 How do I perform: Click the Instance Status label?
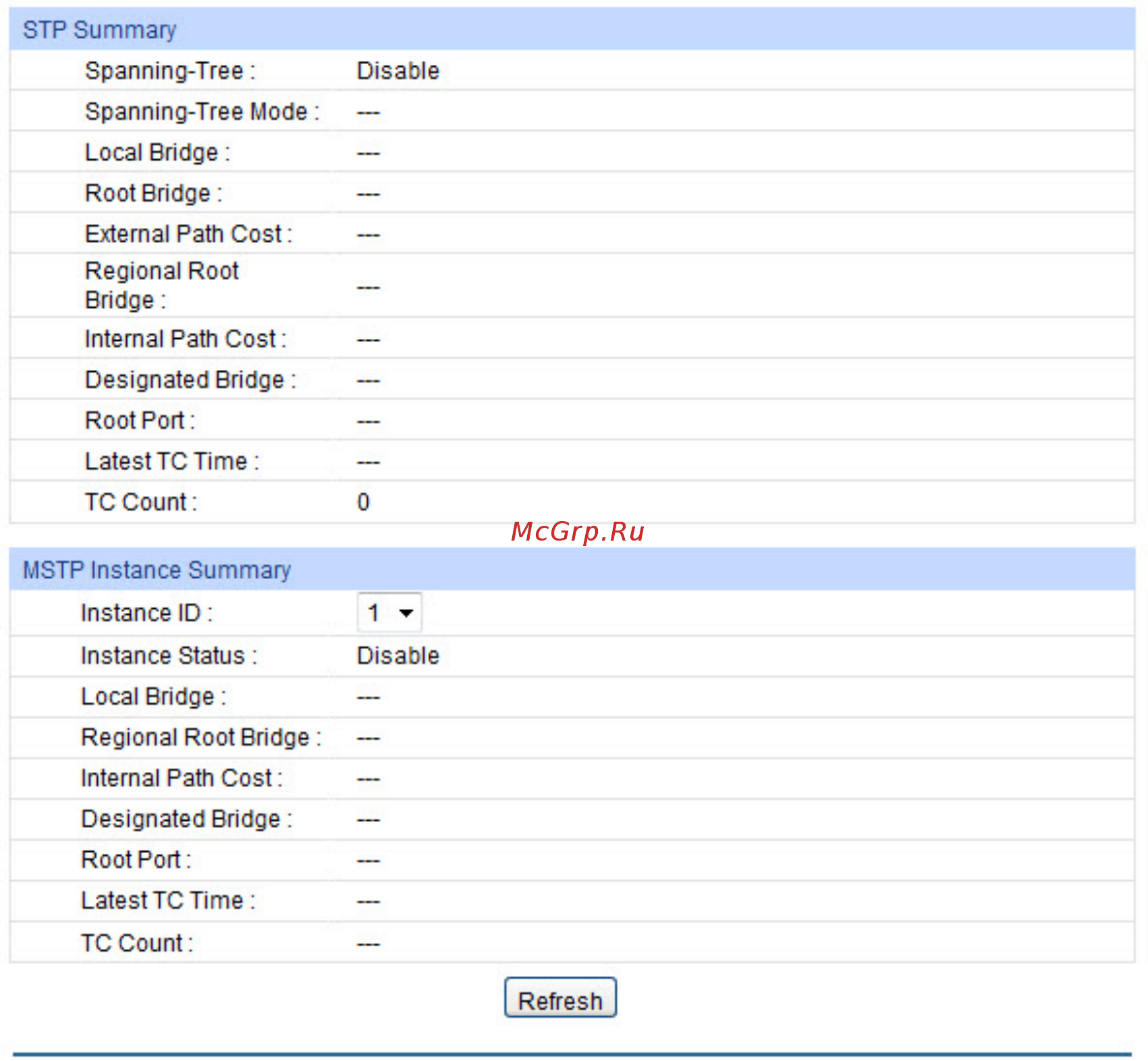pyautogui.click(x=169, y=655)
